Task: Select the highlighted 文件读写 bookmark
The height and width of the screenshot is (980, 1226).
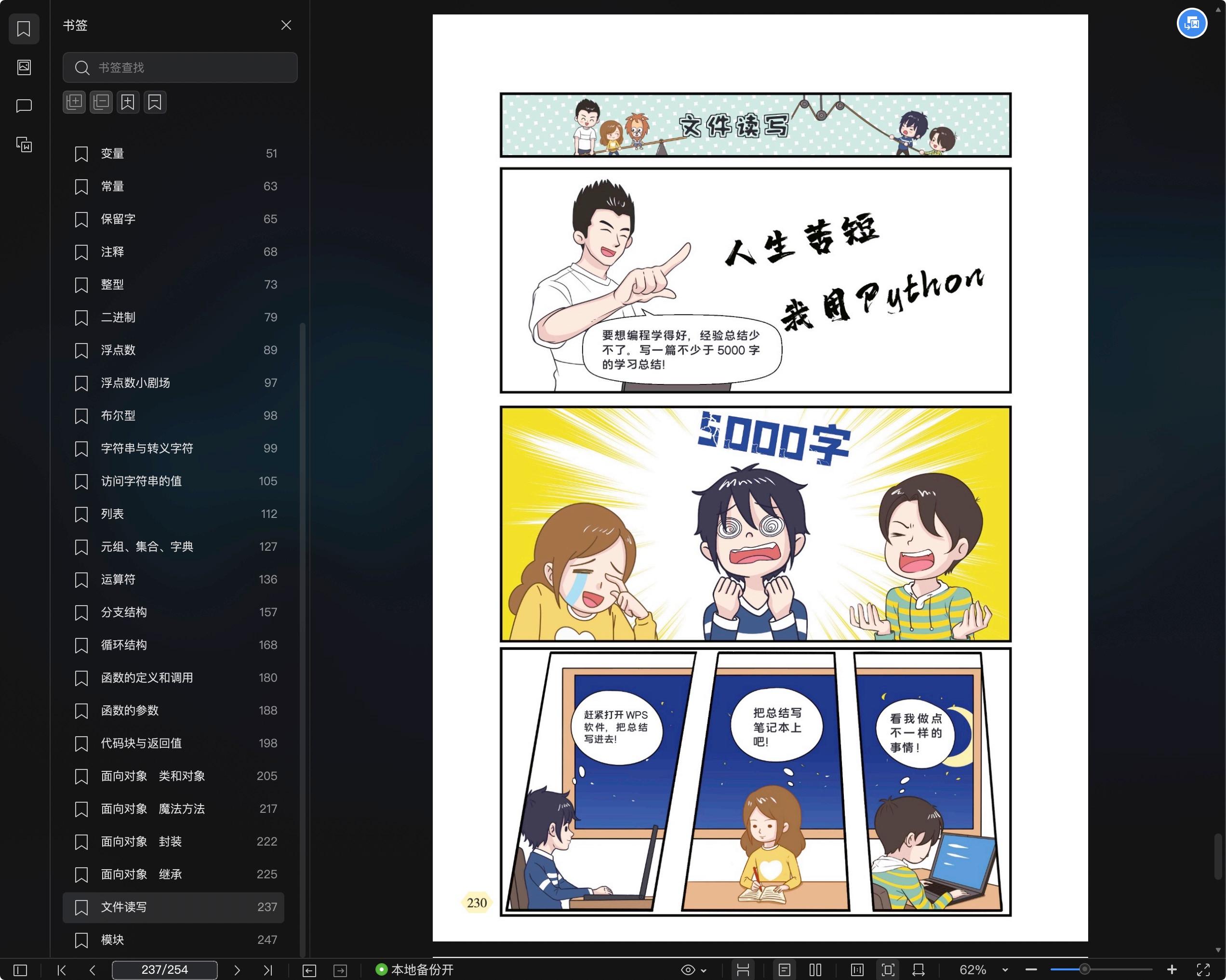Action: click(173, 908)
